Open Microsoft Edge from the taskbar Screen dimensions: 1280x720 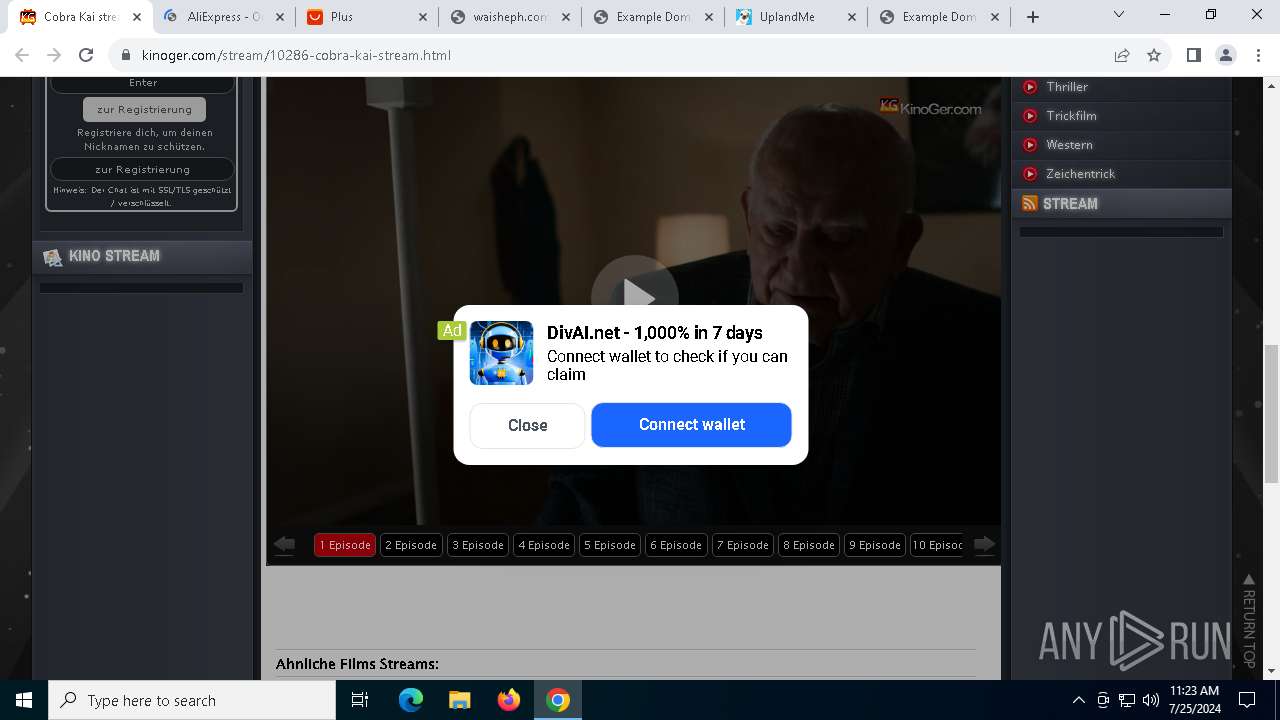(x=411, y=700)
